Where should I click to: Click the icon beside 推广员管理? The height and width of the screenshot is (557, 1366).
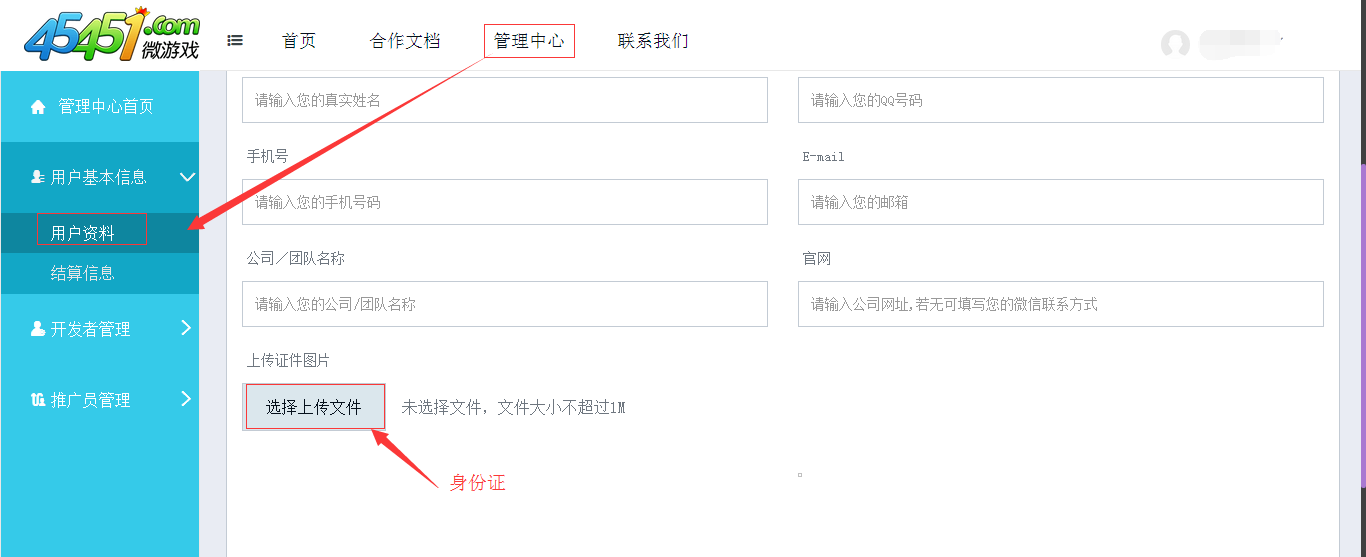[x=38, y=400]
